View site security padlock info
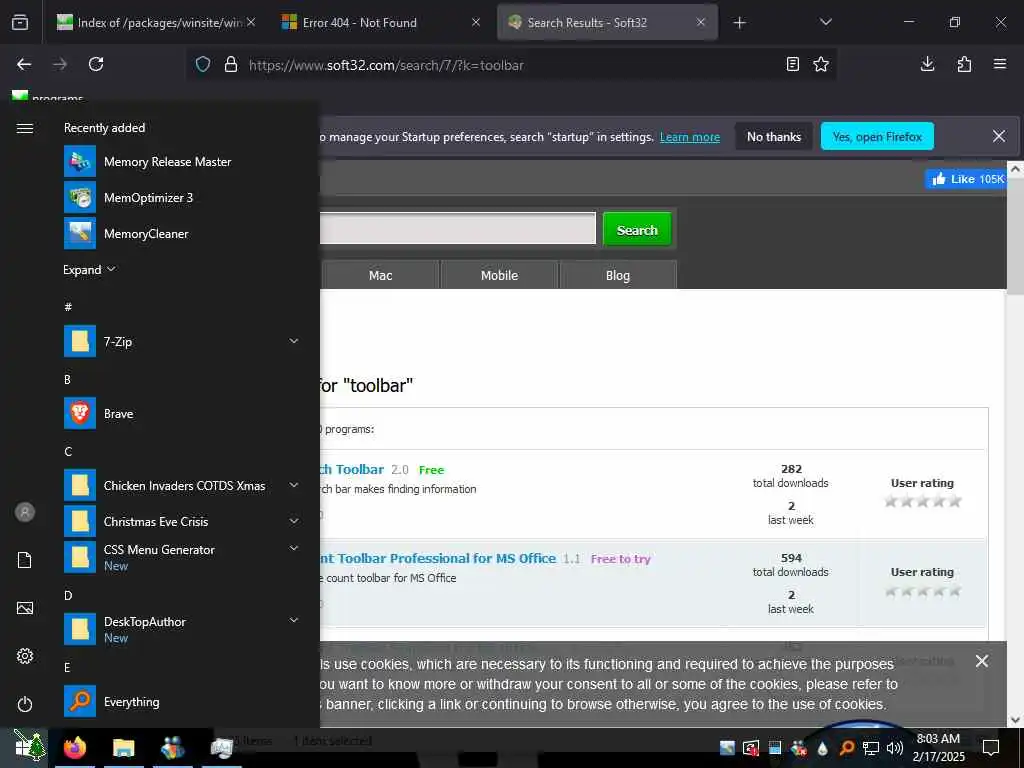 231,64
